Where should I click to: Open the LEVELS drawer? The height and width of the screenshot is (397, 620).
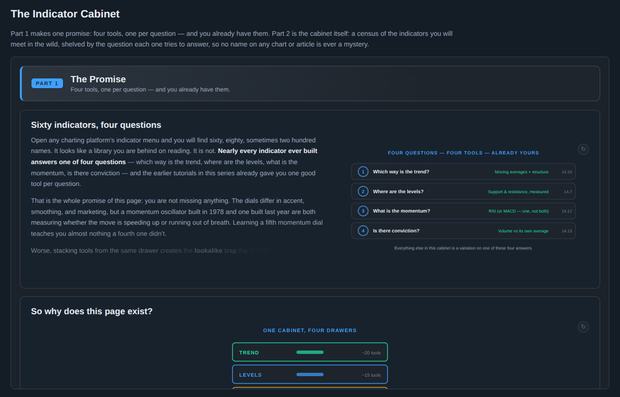(310, 374)
